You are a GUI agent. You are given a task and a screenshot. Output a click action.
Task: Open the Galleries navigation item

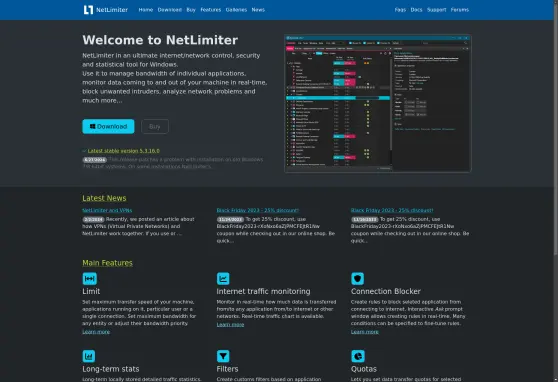tap(236, 10)
